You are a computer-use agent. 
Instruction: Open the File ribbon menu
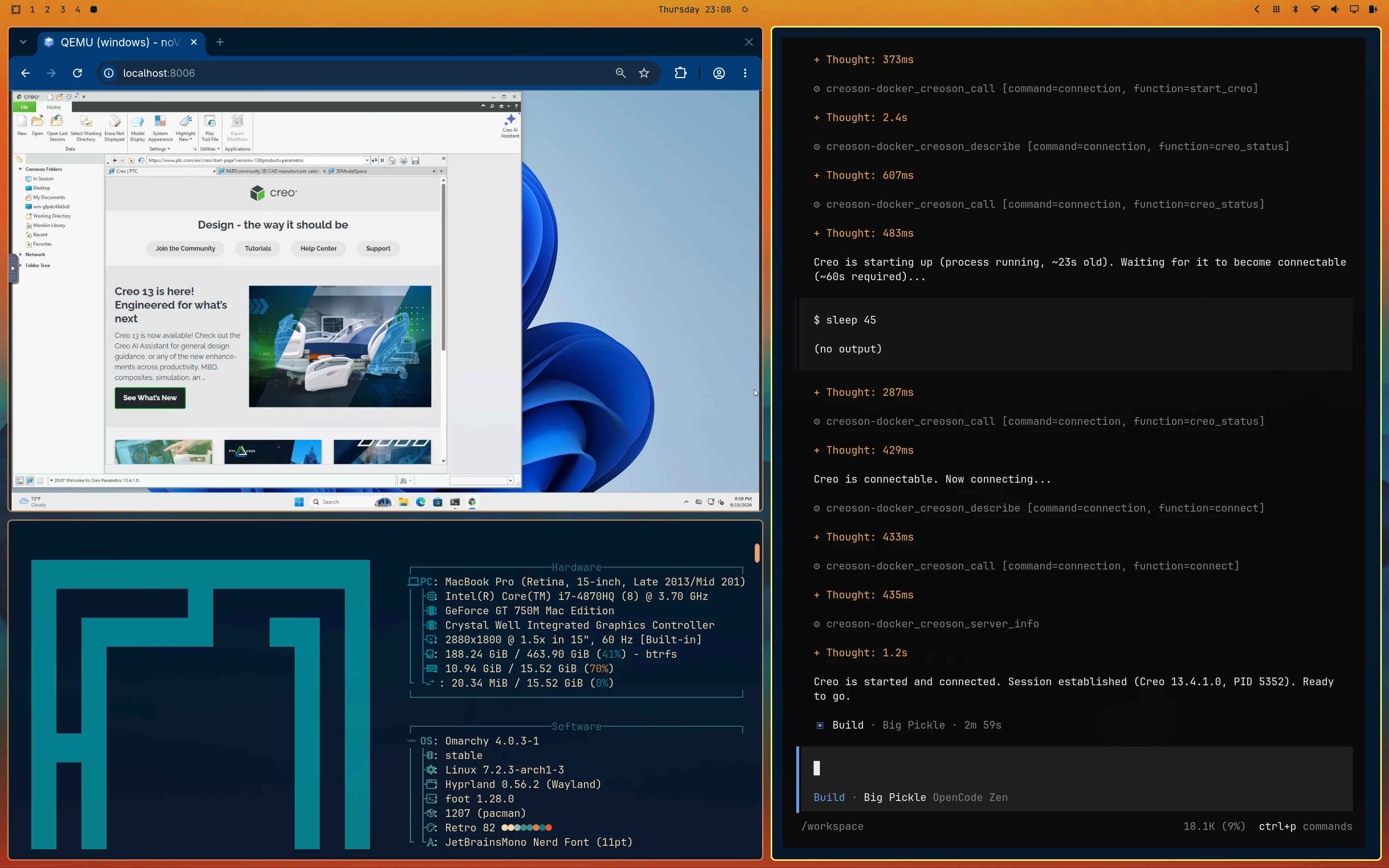tap(24, 108)
